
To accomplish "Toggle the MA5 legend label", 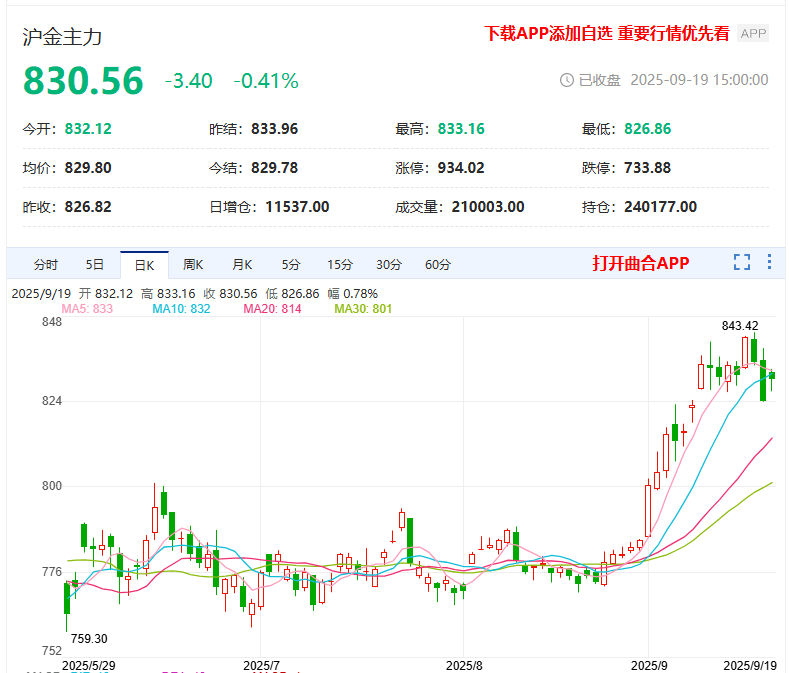I will pos(87,309).
